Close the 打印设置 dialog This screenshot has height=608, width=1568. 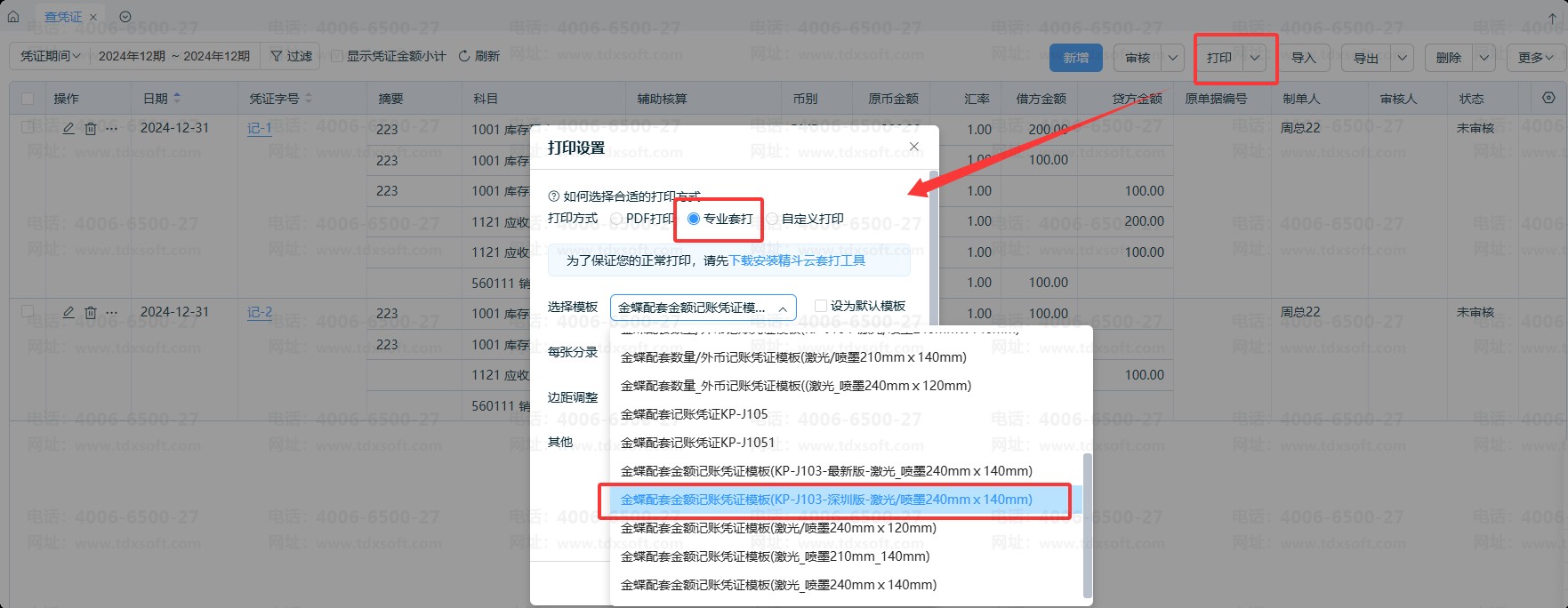pyautogui.click(x=913, y=147)
